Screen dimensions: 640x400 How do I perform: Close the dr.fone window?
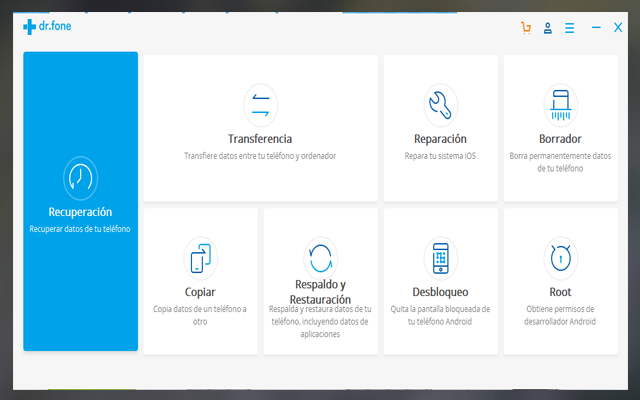[x=618, y=28]
